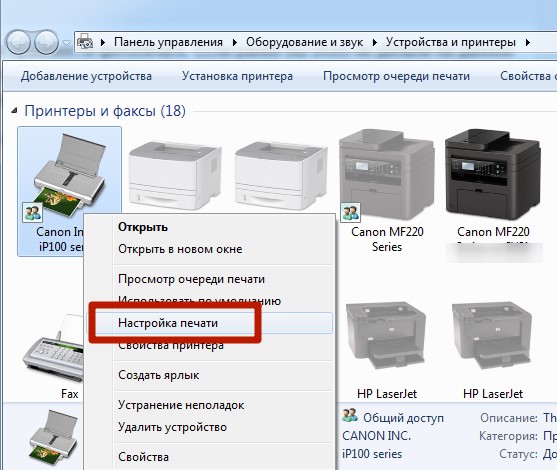Screen dimensions: 557x470
Task: Select the Canon iP100 series printer icon
Action: [70, 175]
